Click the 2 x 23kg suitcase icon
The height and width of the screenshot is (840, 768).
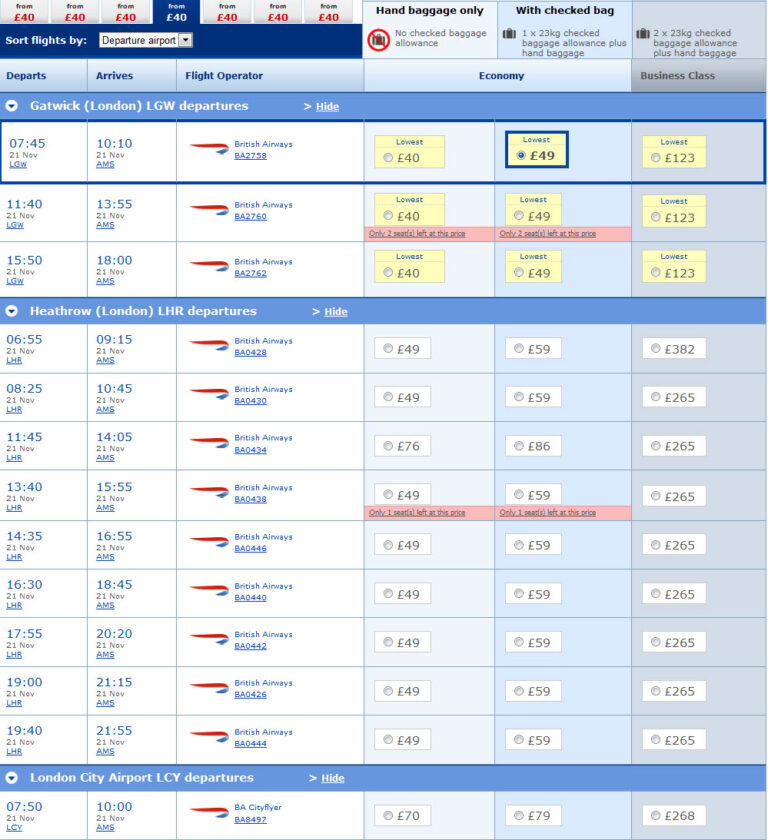[643, 34]
